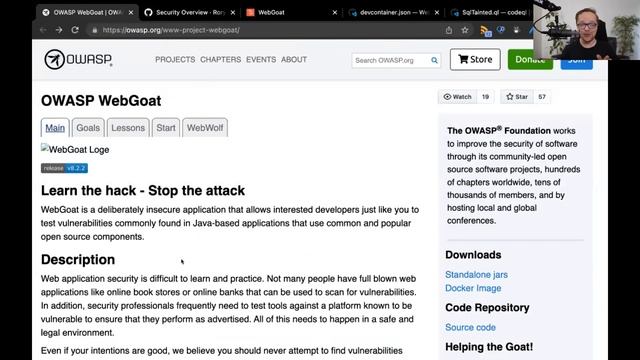Click the green Donate button

(530, 60)
